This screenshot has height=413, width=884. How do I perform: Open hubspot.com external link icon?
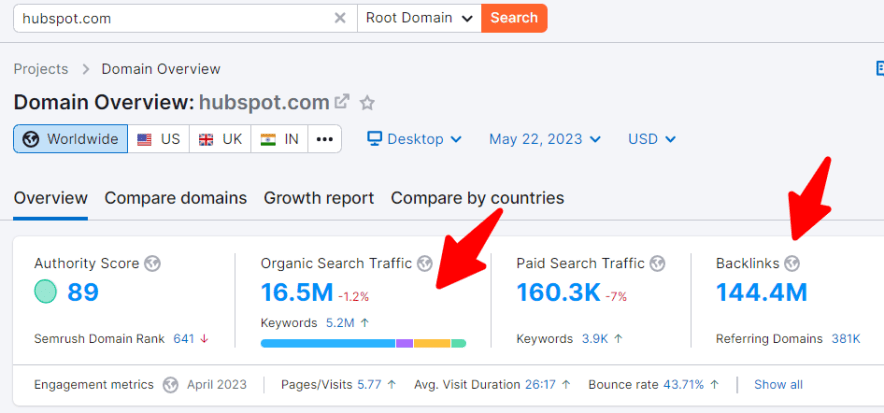coord(342,102)
